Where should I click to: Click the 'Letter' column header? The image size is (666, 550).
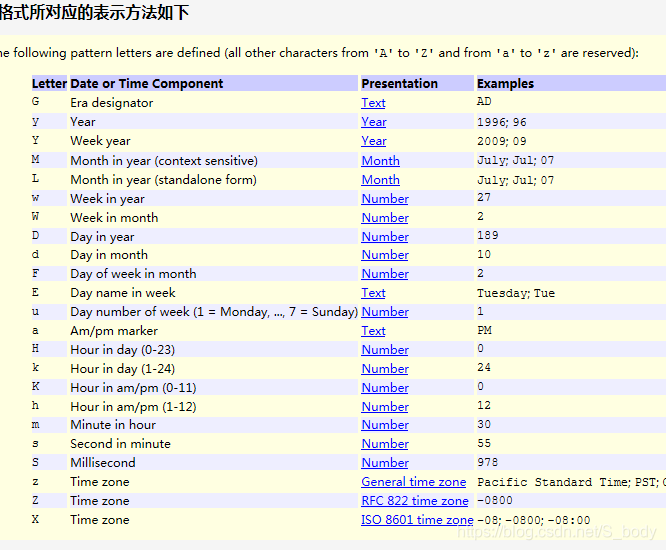49,84
